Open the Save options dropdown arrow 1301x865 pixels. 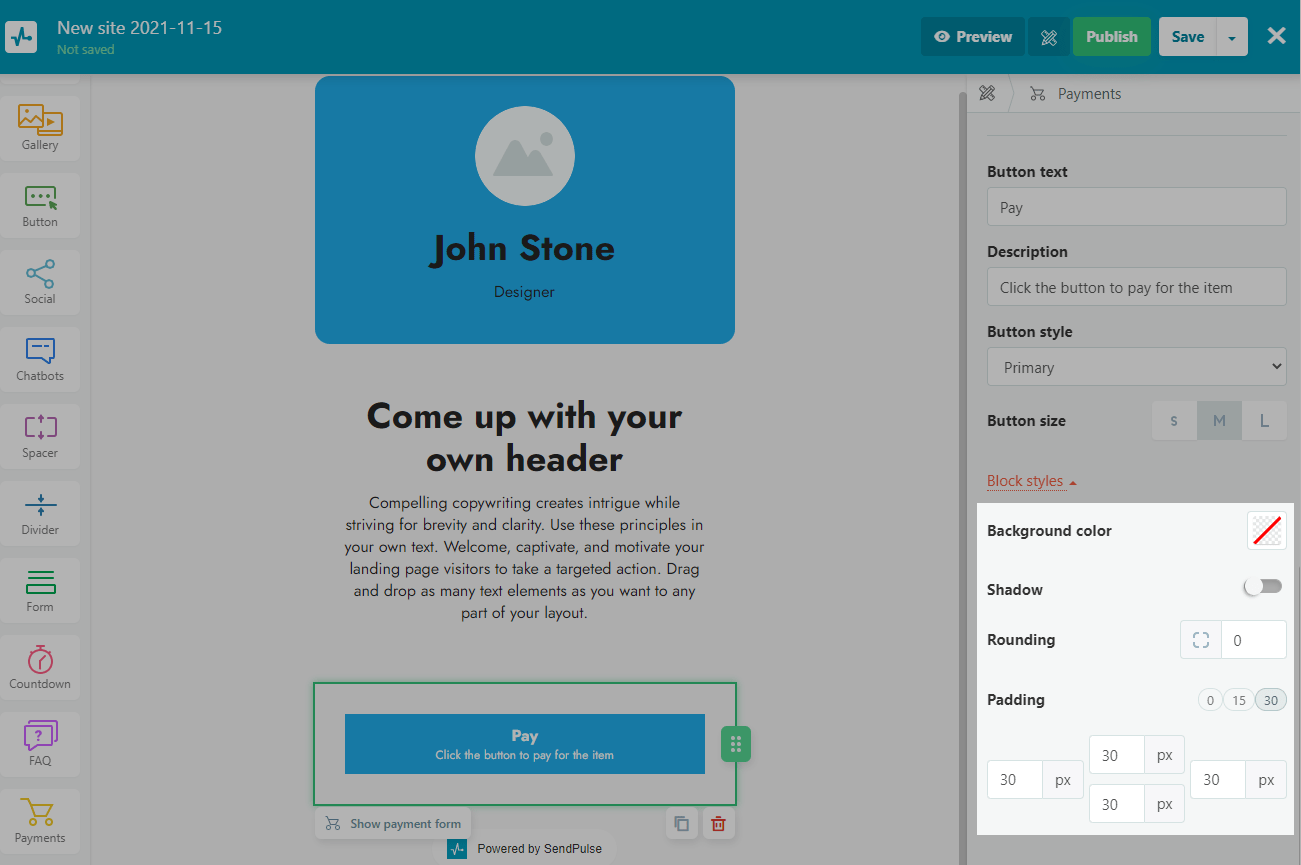coord(1232,37)
